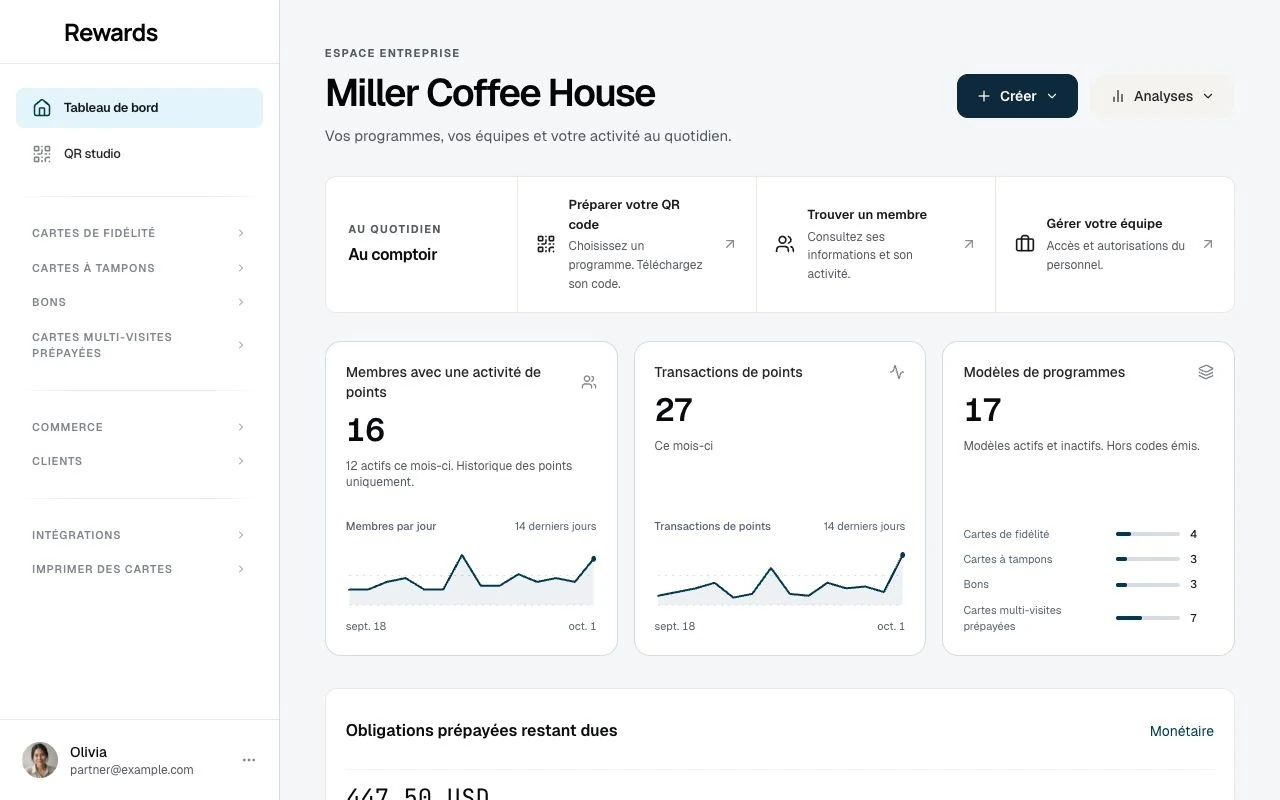Click the briefcase icon beside Gérer votre équipe
This screenshot has width=1280, height=800.
(x=1025, y=244)
